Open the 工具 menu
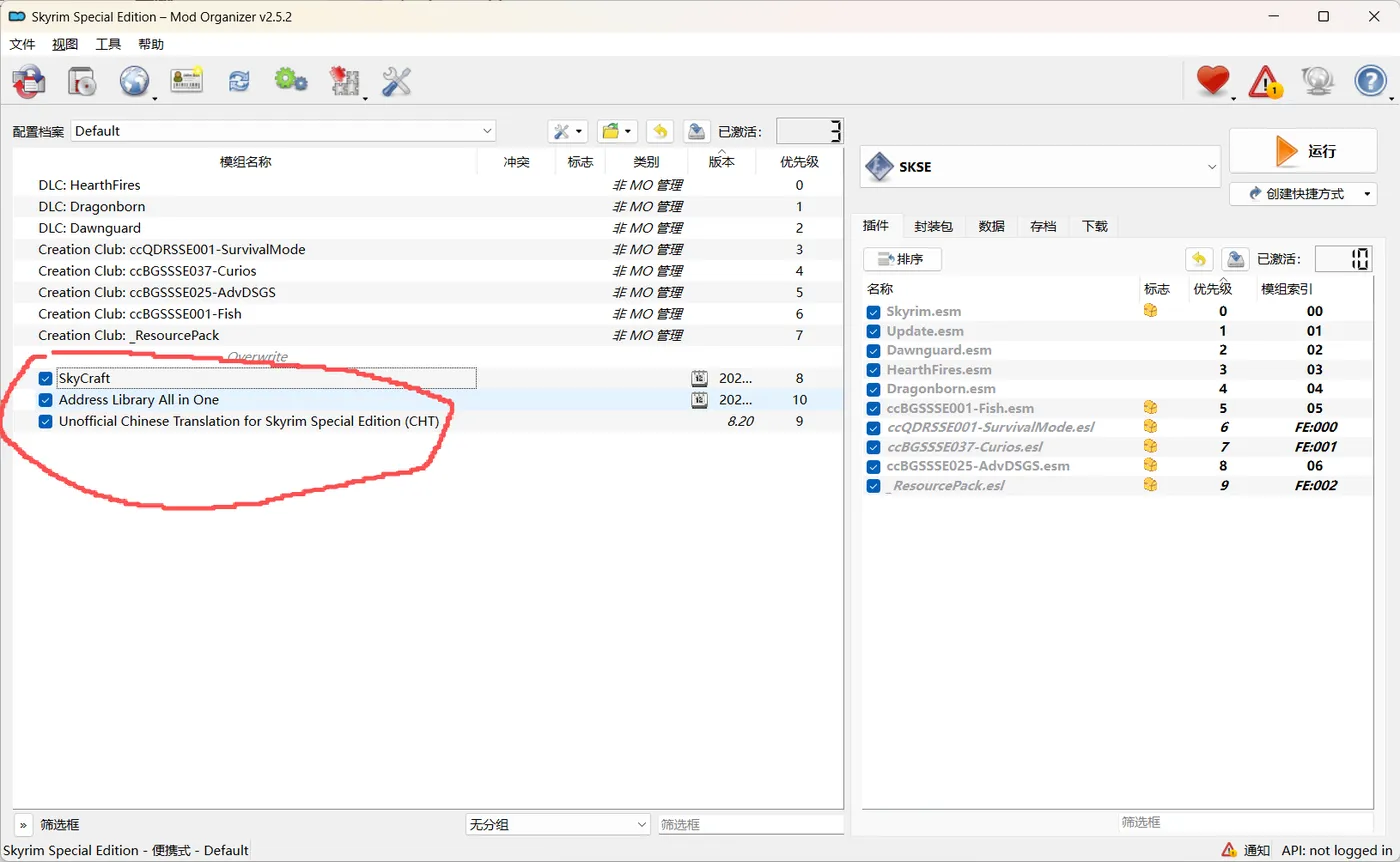 tap(108, 44)
